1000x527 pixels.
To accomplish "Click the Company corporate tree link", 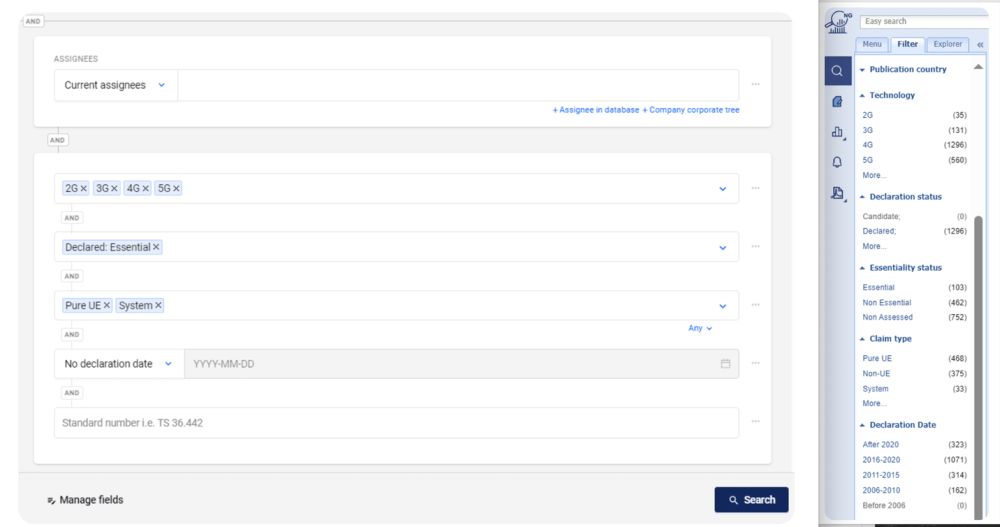I will tap(691, 110).
